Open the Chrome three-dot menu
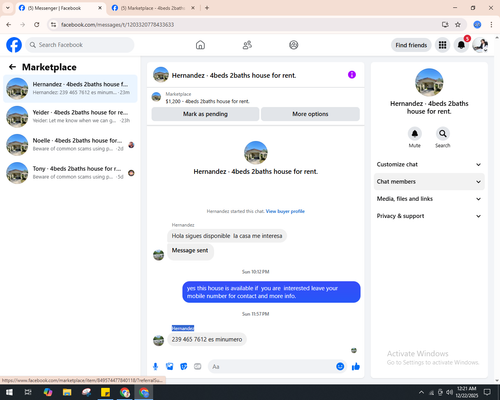The width and height of the screenshot is (500, 400). click(x=491, y=25)
